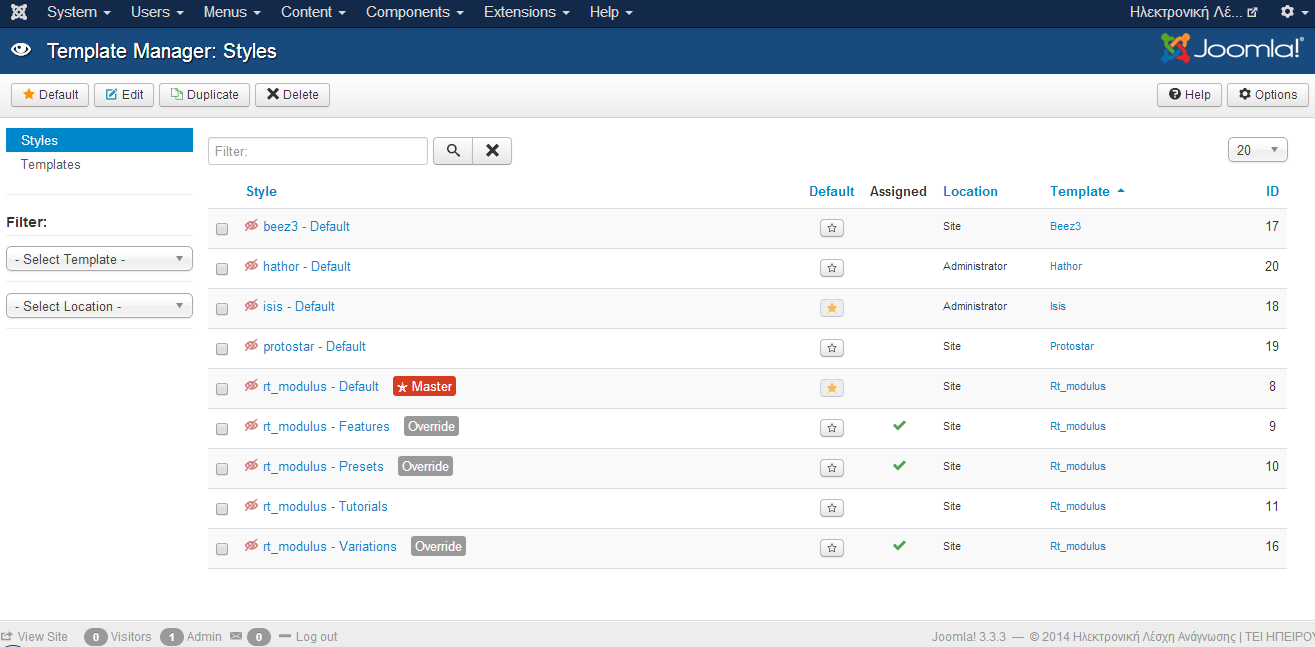Click the preview eye icon for rt_modulus - Variations
The width and height of the screenshot is (1315, 647).
click(x=252, y=546)
